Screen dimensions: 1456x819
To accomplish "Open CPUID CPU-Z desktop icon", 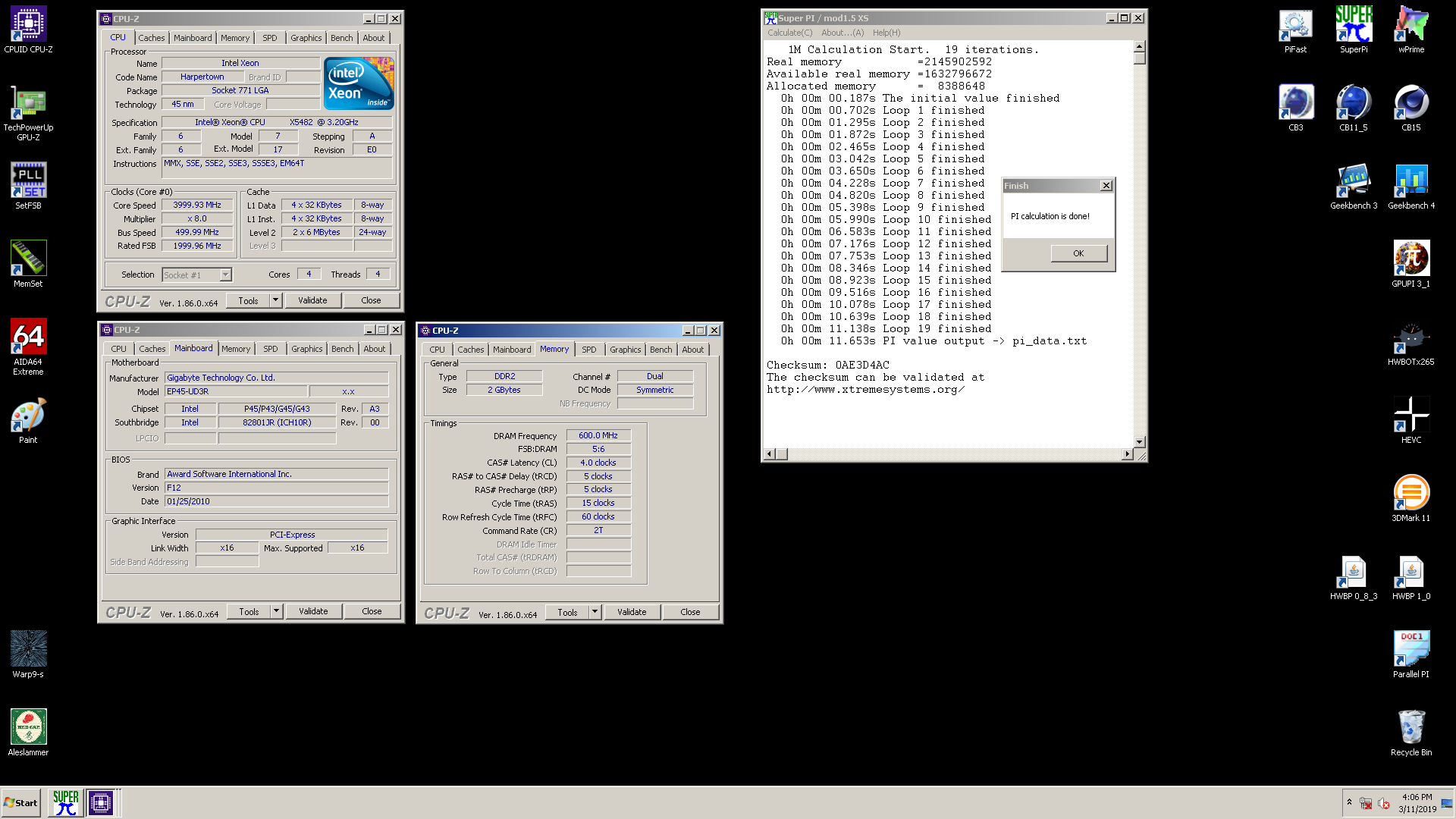I will pyautogui.click(x=28, y=30).
